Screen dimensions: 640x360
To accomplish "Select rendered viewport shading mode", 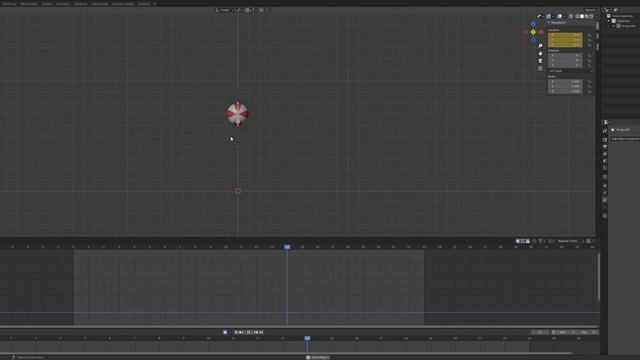I will pos(591,16).
